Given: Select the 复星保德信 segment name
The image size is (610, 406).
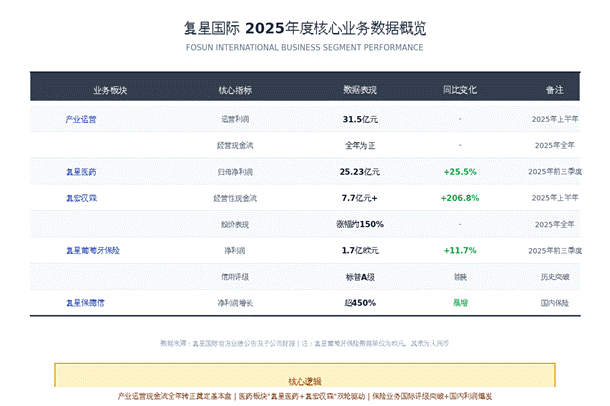Looking at the screenshot, I should [85, 303].
